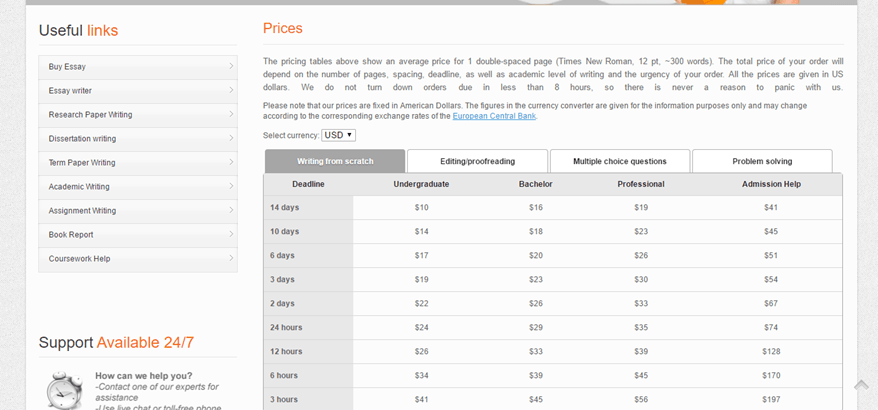Open the Select currency USD dropdown
The image size is (878, 410).
tap(338, 135)
